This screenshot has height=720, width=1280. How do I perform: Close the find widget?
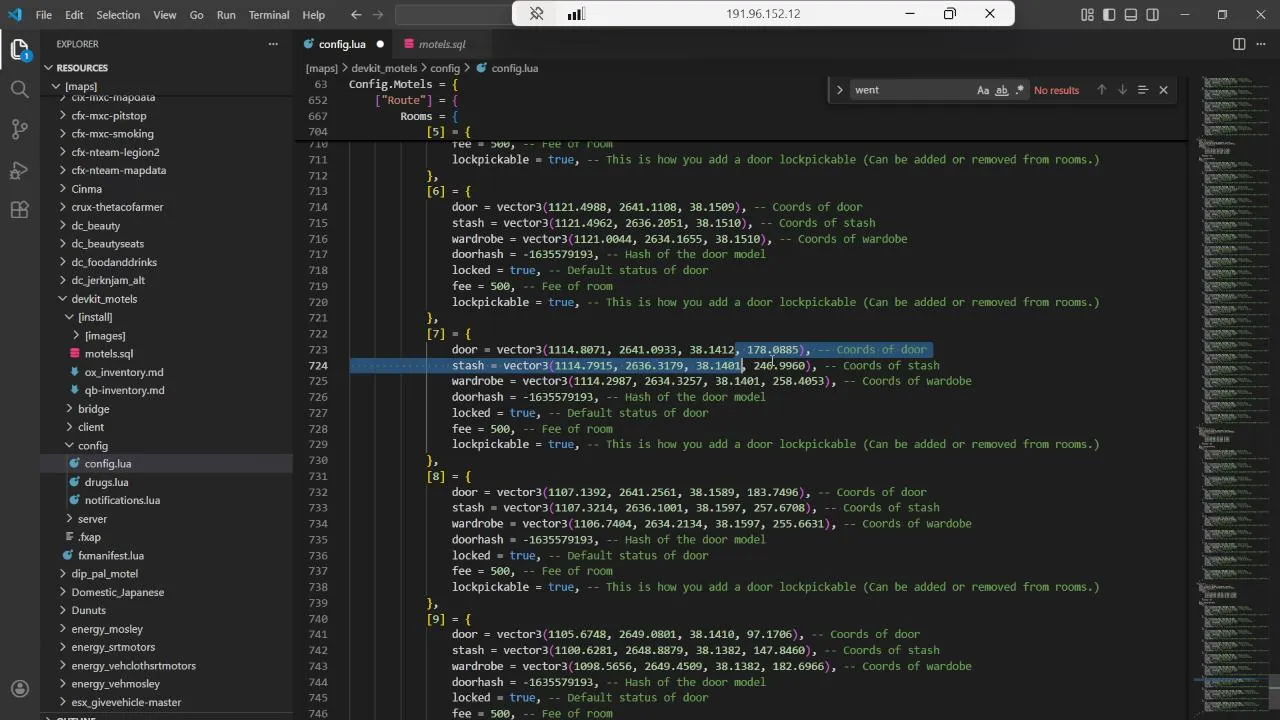(x=1163, y=90)
